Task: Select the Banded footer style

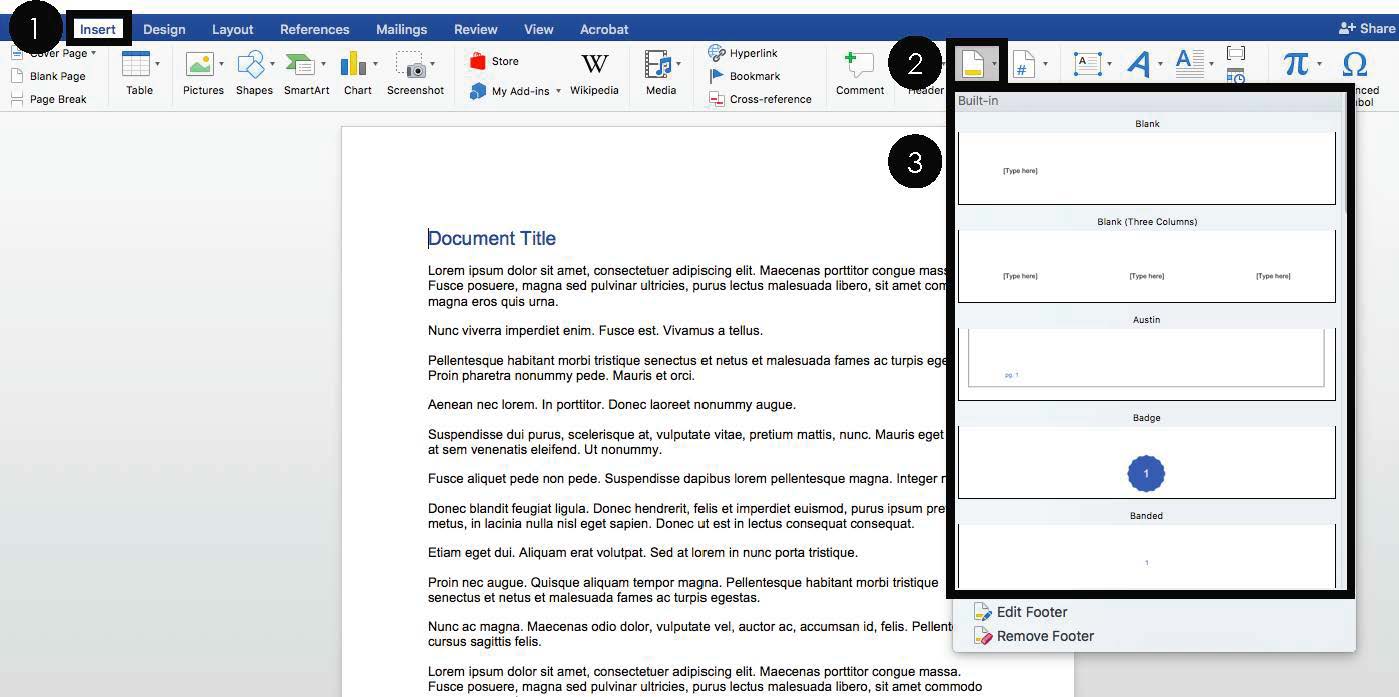Action: 1147,556
